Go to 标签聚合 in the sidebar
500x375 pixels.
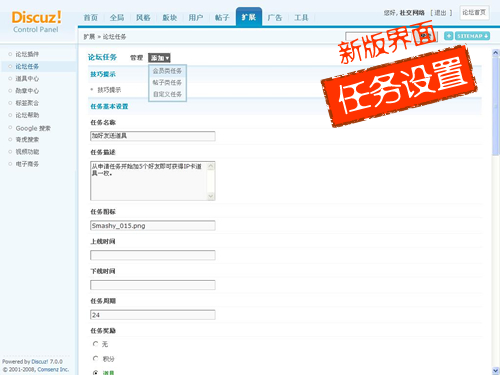point(27,103)
